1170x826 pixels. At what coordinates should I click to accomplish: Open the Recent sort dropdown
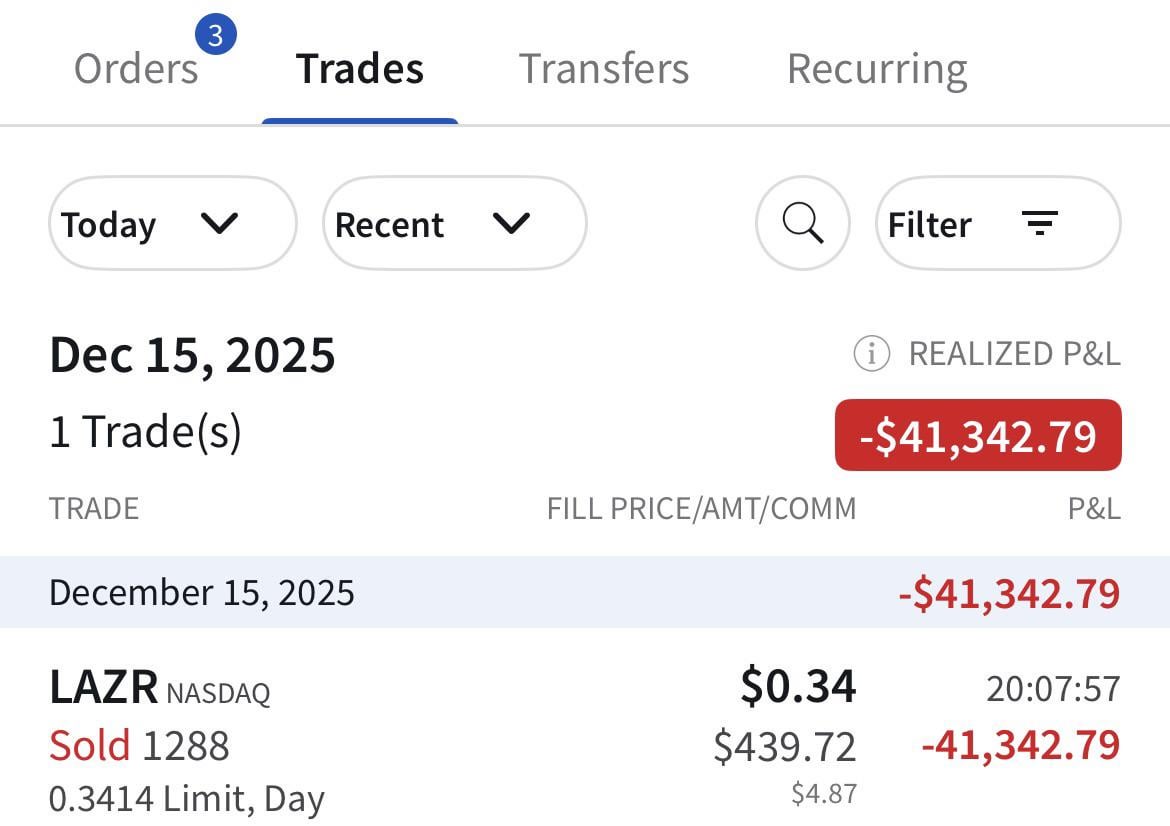coord(454,223)
